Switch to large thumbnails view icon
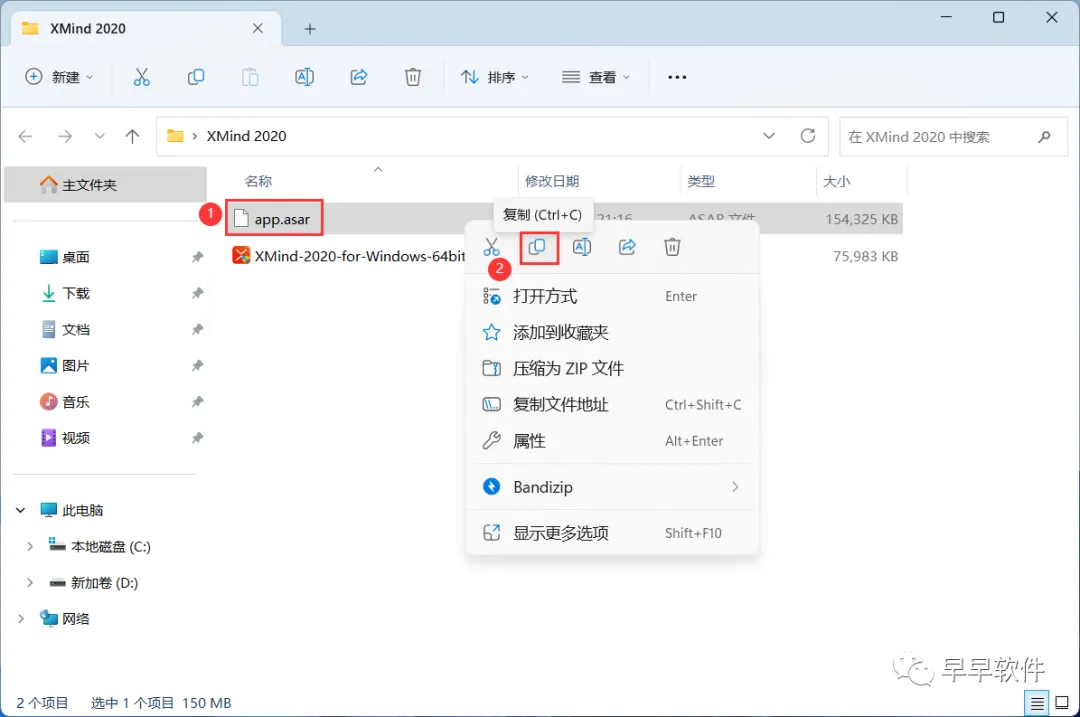 coord(1062,703)
